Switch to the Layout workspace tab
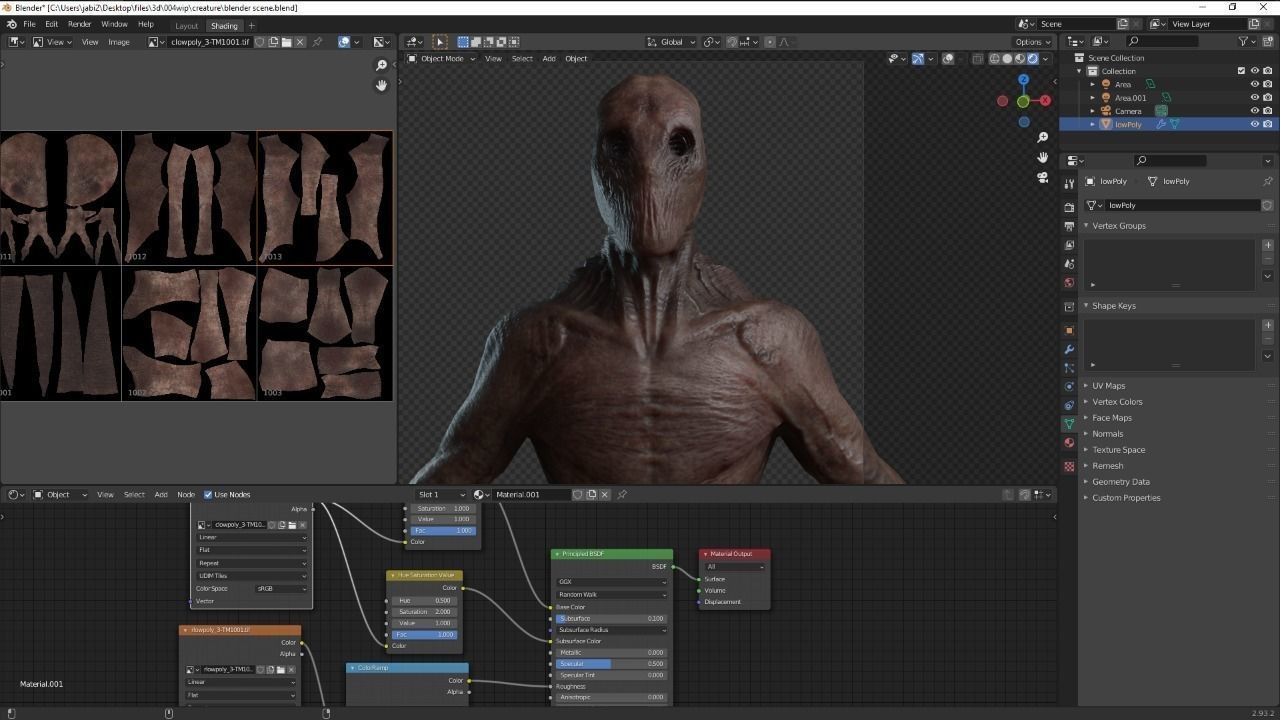 [186, 25]
